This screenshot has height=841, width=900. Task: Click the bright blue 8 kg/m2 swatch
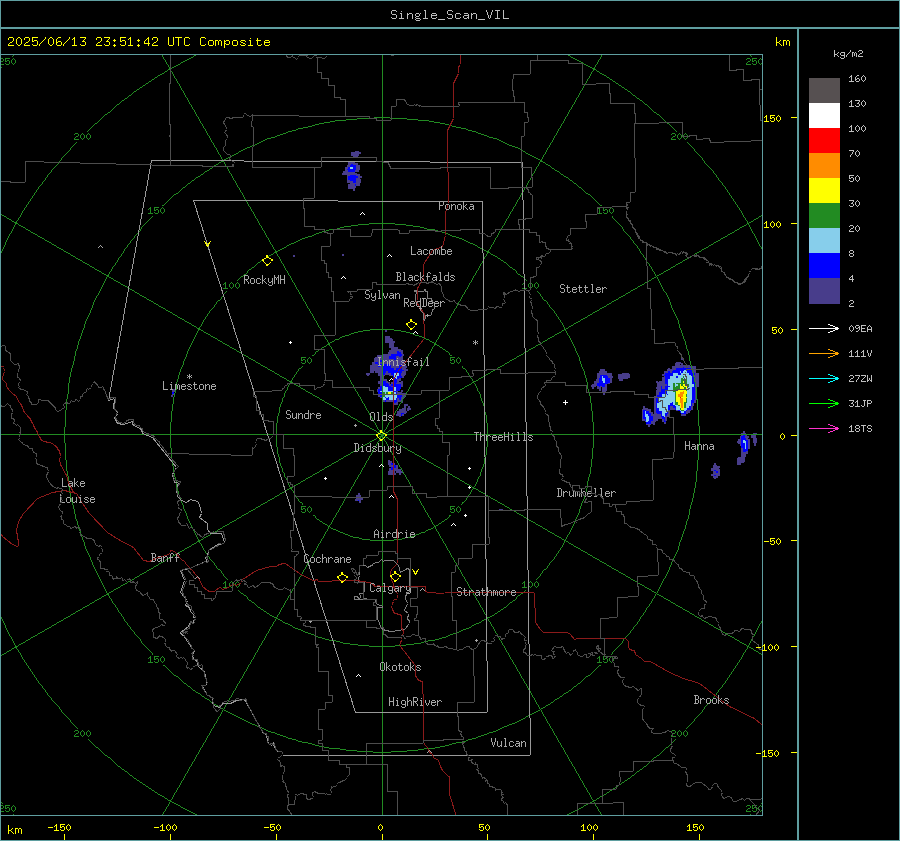coord(824,266)
